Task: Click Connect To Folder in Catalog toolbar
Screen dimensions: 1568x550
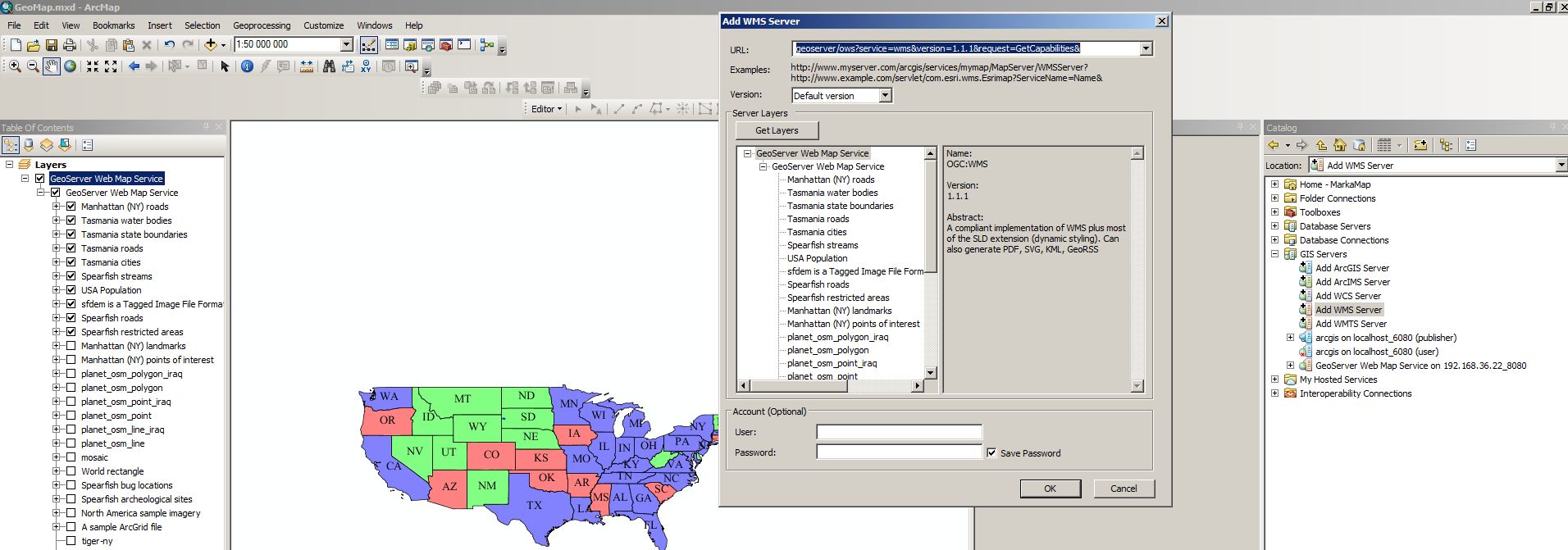Action: (1420, 145)
